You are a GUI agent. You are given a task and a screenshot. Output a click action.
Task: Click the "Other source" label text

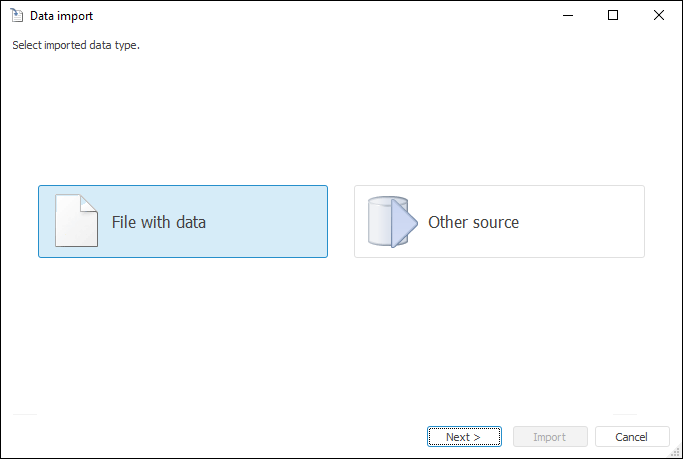coord(473,222)
